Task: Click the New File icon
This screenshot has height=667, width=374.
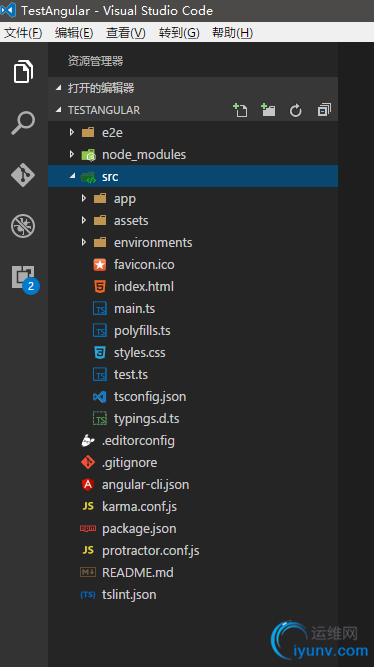Action: pos(240,110)
